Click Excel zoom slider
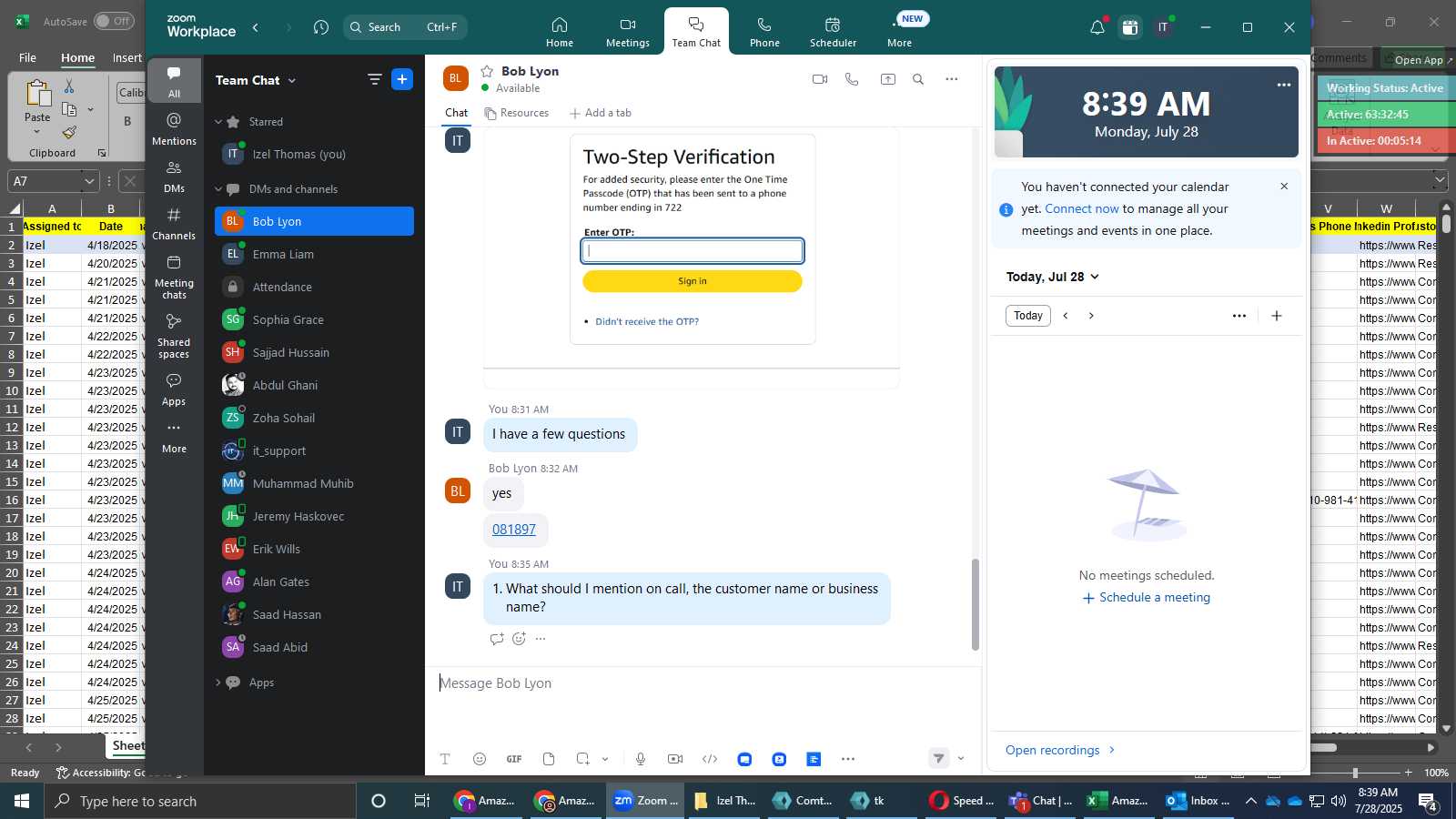 pyautogui.click(x=1355, y=773)
